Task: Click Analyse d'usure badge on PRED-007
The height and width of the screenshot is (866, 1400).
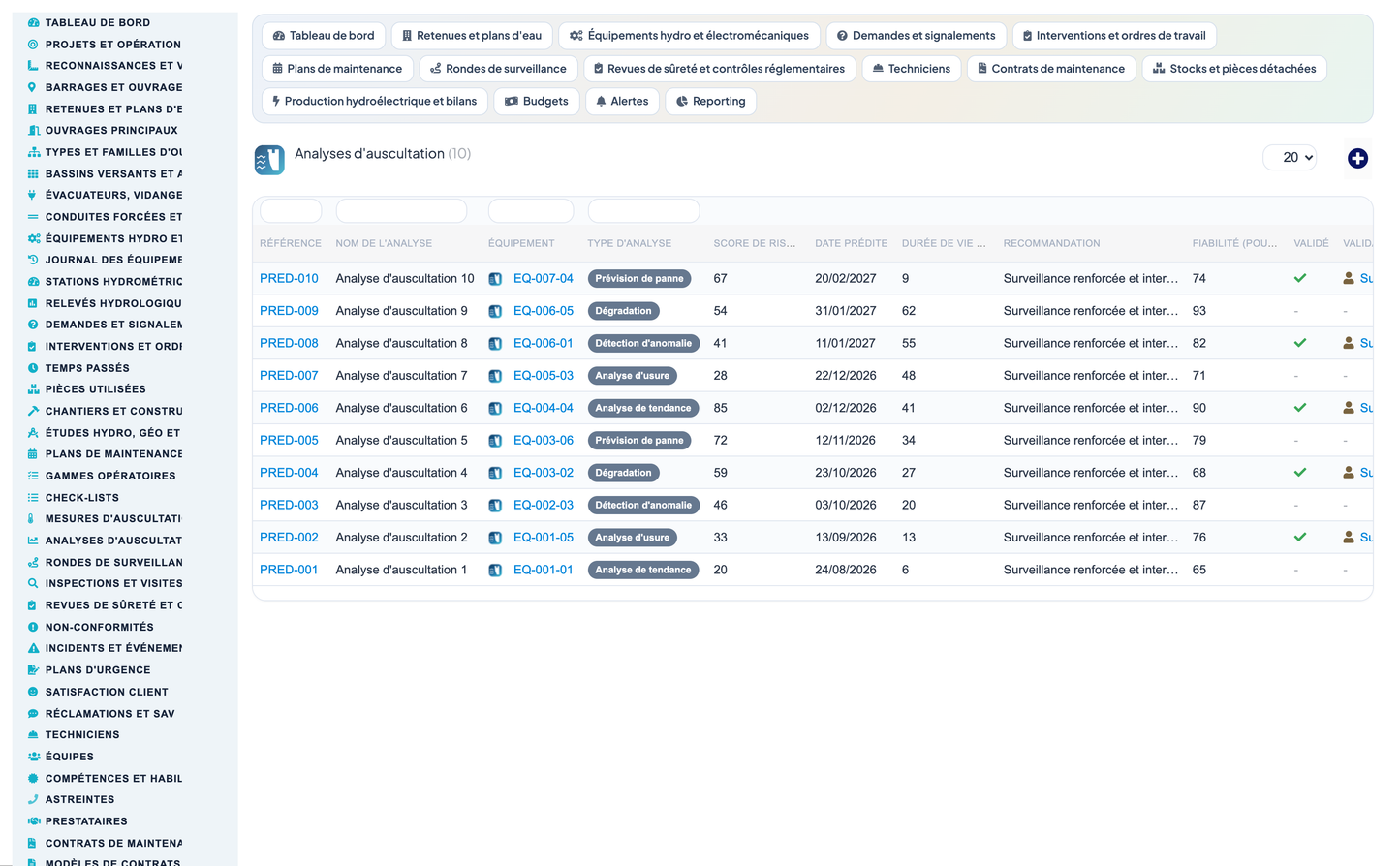Action: tap(632, 376)
